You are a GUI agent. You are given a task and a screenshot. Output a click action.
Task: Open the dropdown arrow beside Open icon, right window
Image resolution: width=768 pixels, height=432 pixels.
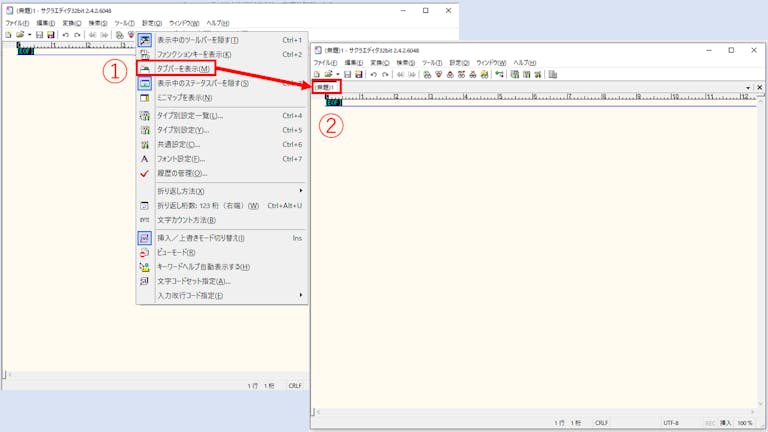[337, 74]
